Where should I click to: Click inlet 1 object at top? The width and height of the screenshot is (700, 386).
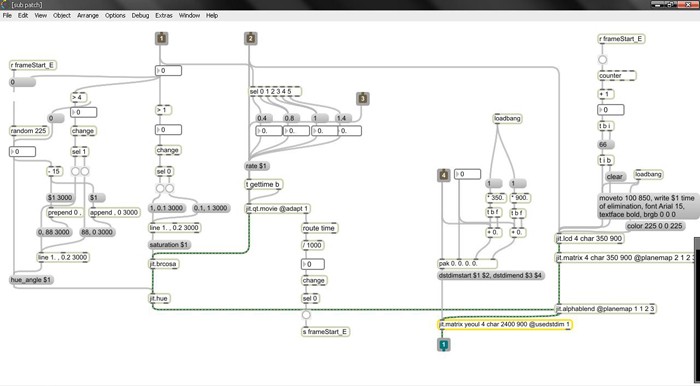(x=162, y=39)
